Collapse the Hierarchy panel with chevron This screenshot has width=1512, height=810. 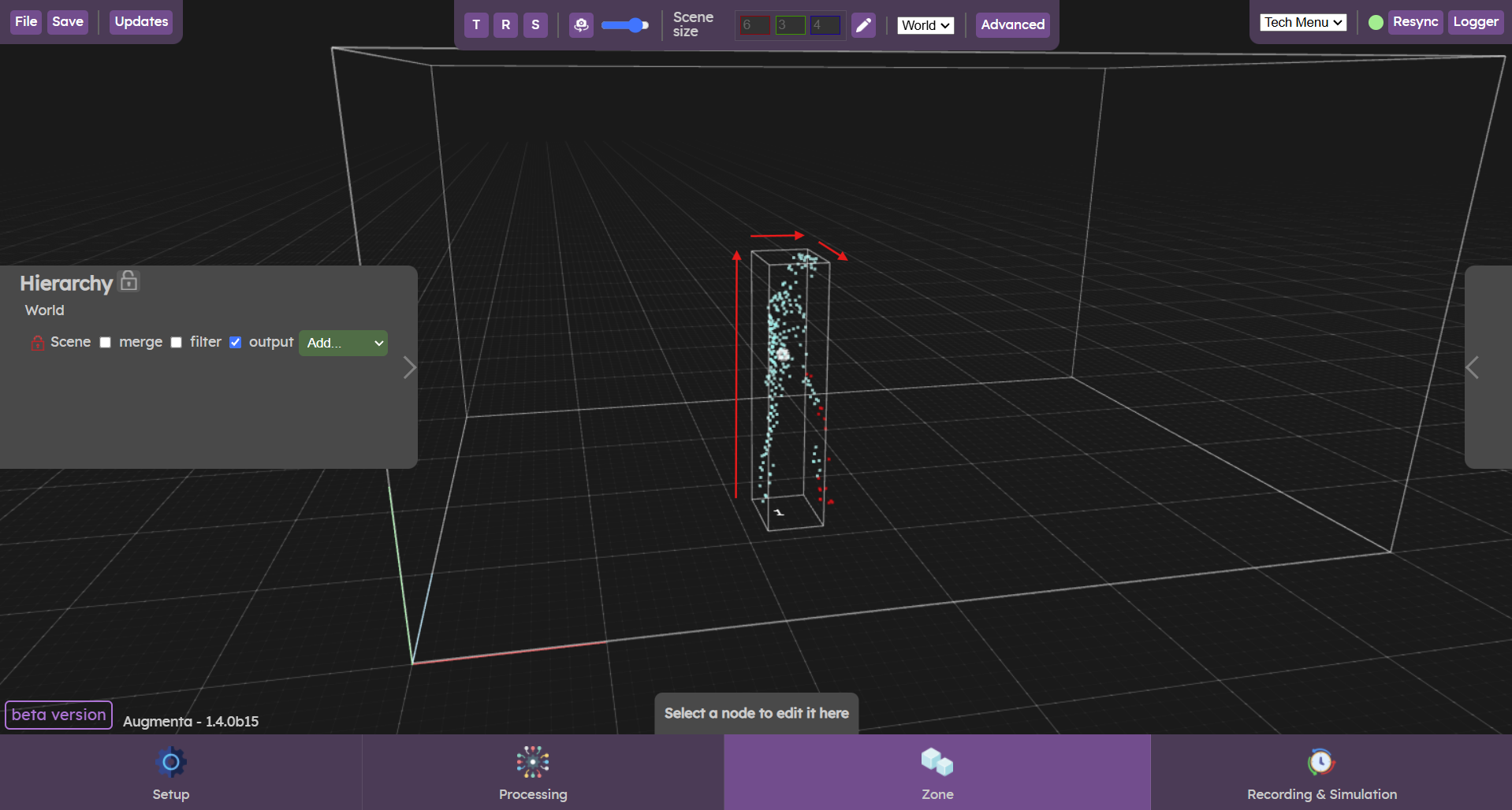(x=409, y=367)
